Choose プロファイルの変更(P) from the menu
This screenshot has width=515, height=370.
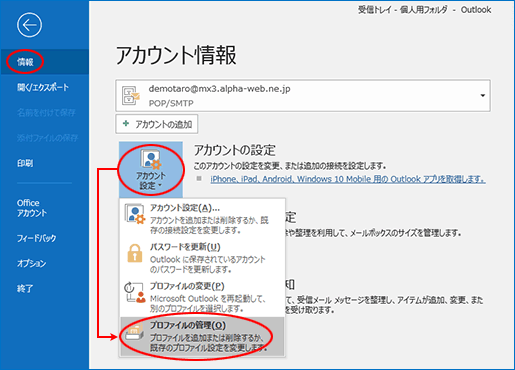point(202,297)
